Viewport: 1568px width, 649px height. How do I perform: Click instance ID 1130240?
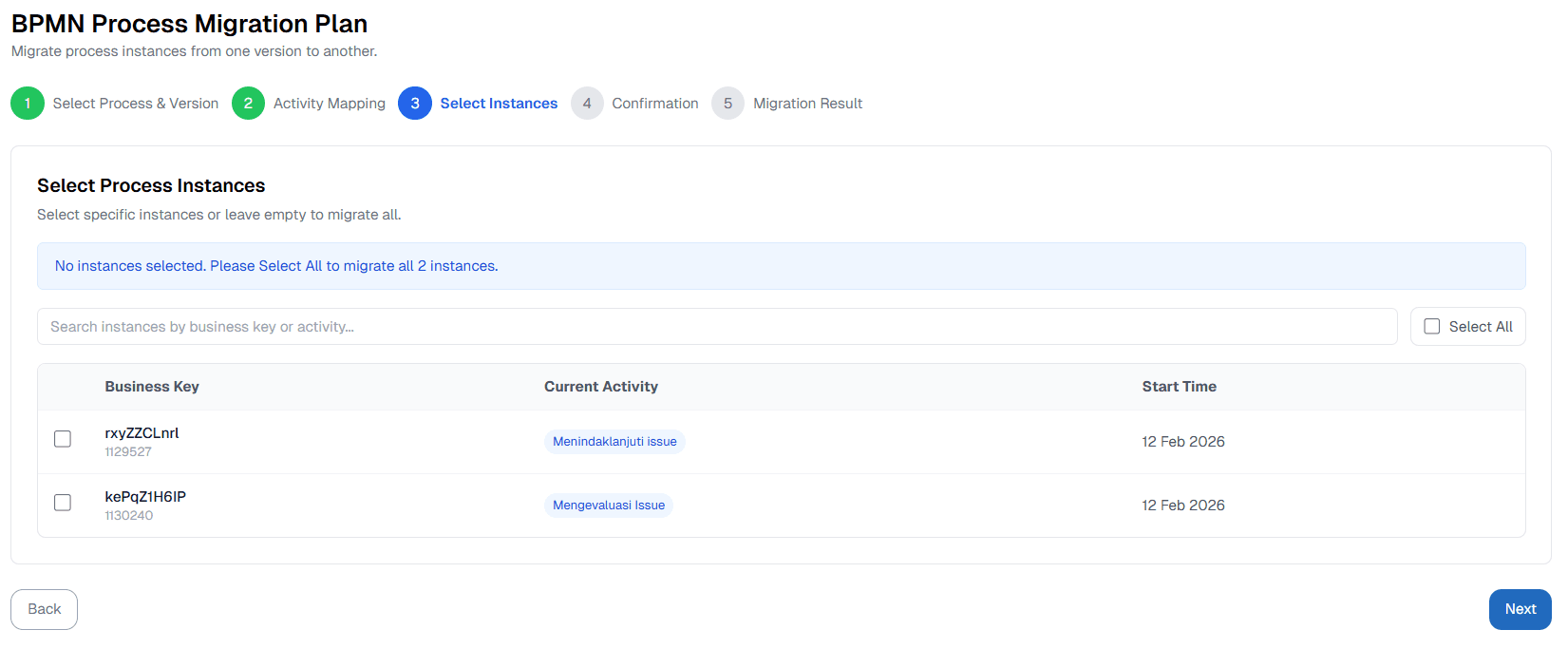click(x=129, y=516)
